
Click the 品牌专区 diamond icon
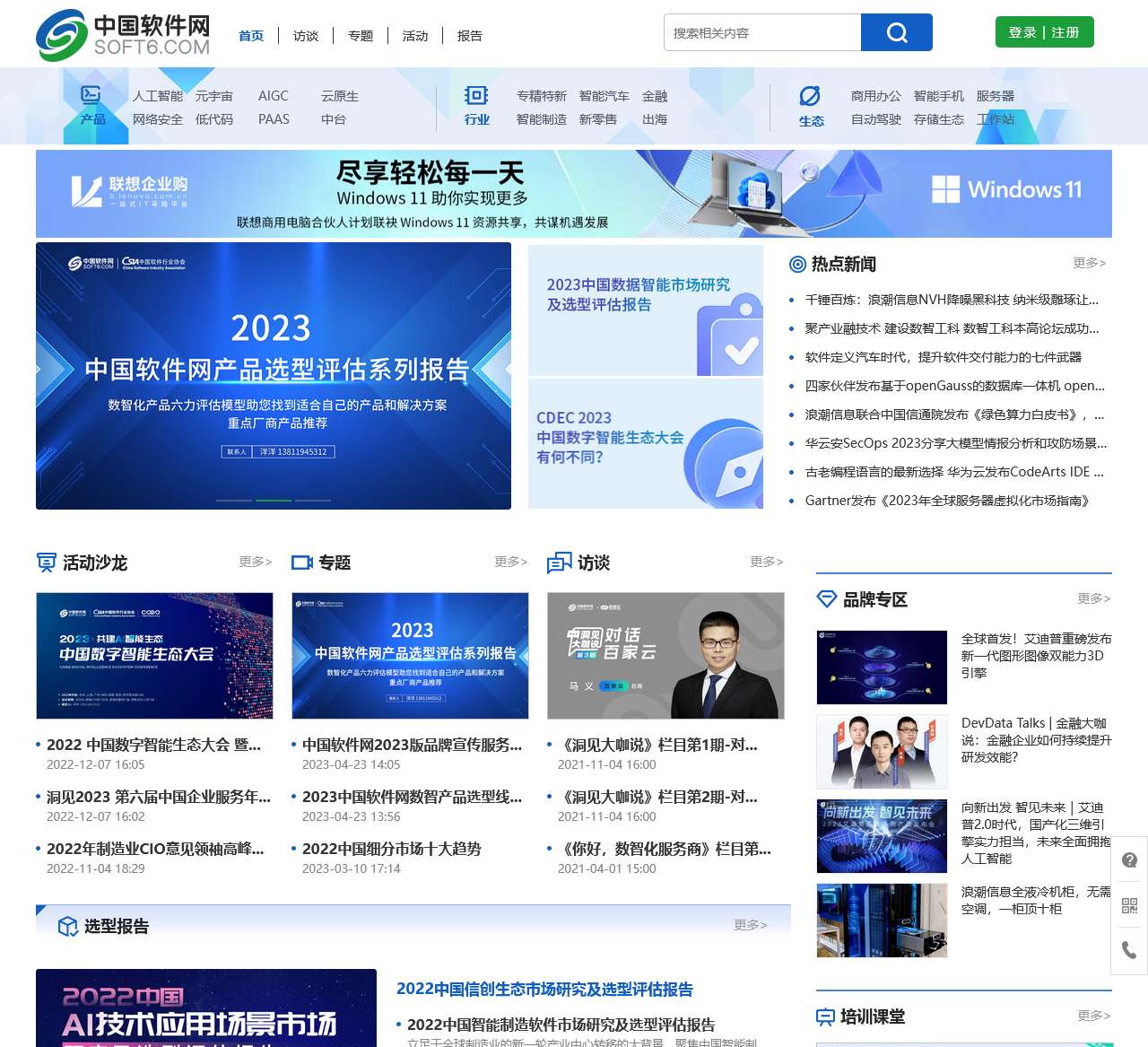point(826,598)
